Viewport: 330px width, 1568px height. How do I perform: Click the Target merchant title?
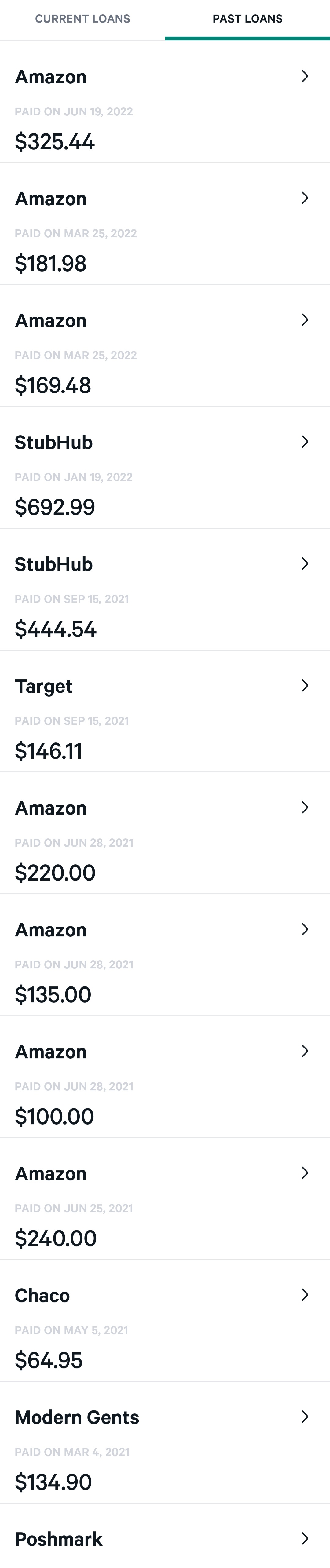(x=43, y=686)
